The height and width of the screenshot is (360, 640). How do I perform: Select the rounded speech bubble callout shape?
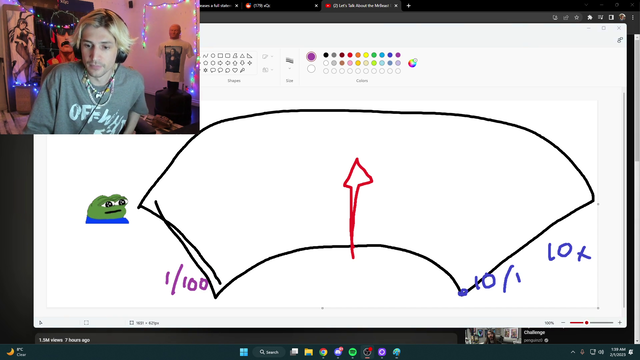(213, 70)
